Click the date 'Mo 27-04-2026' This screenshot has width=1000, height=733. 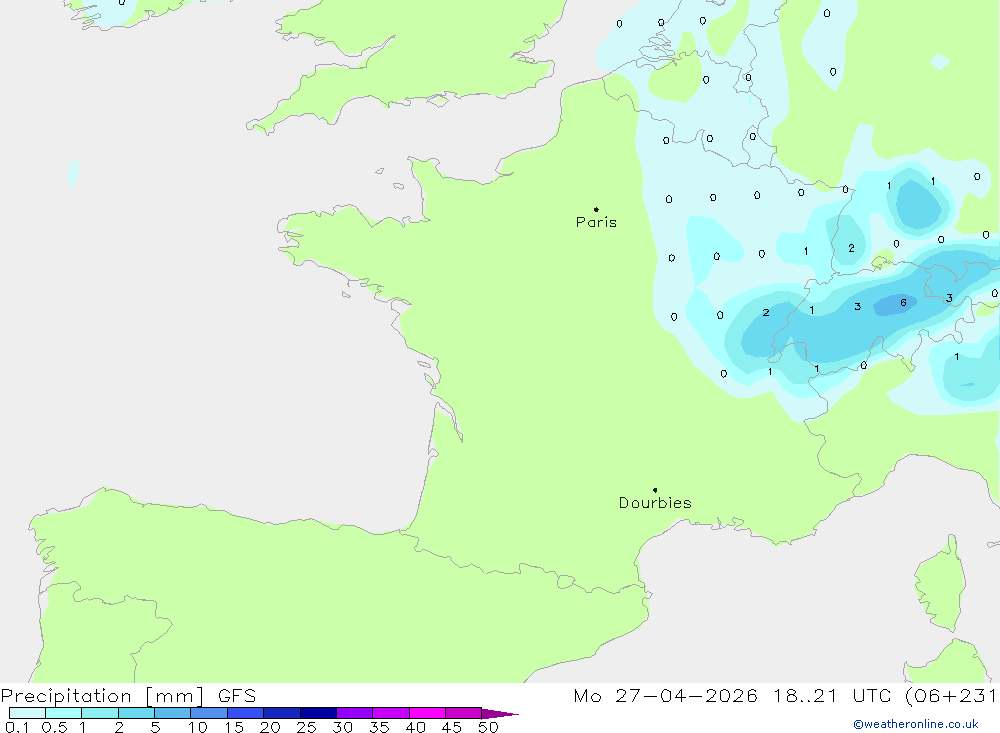(x=665, y=695)
